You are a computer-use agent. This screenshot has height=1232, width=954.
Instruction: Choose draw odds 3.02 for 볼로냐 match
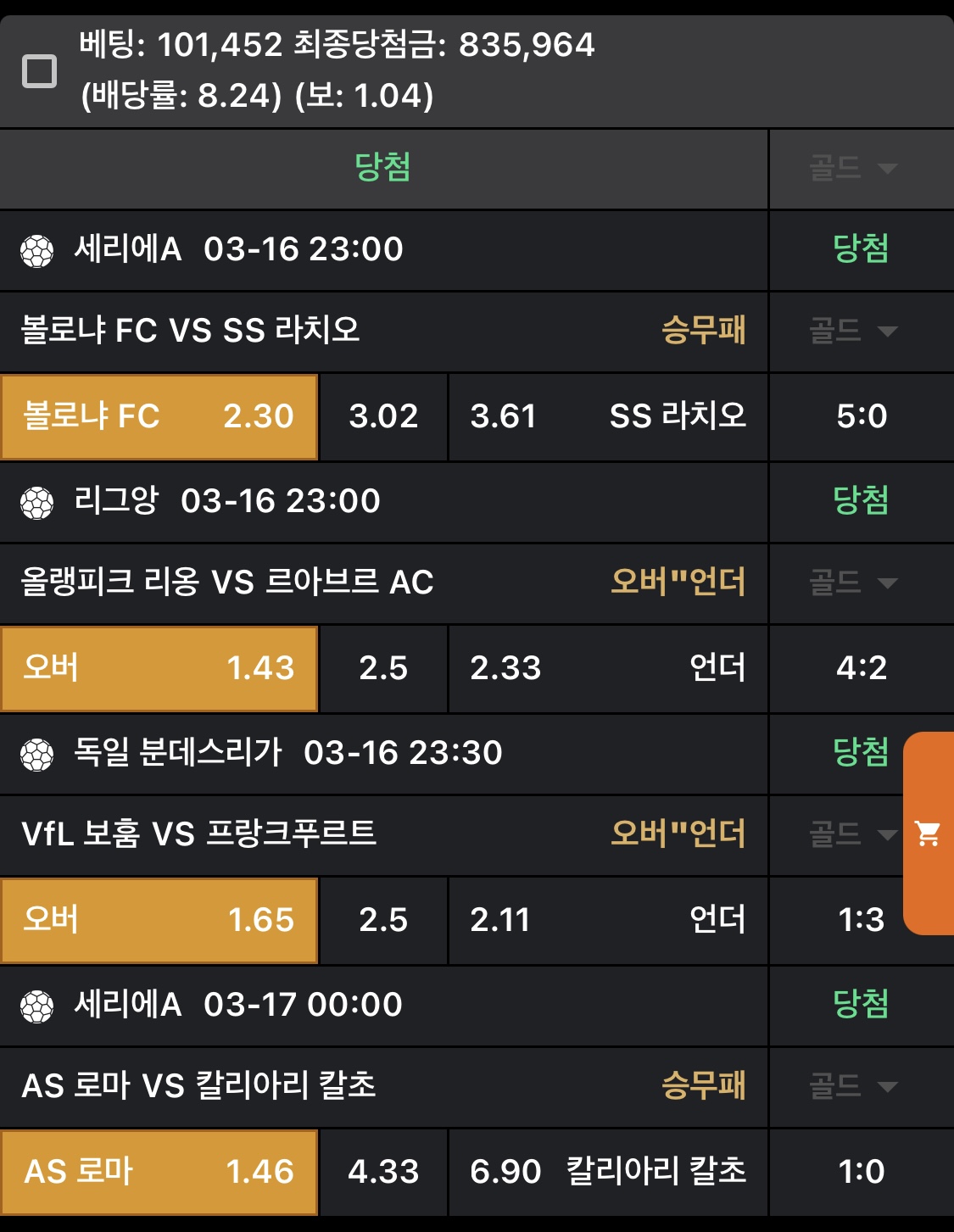(x=383, y=416)
